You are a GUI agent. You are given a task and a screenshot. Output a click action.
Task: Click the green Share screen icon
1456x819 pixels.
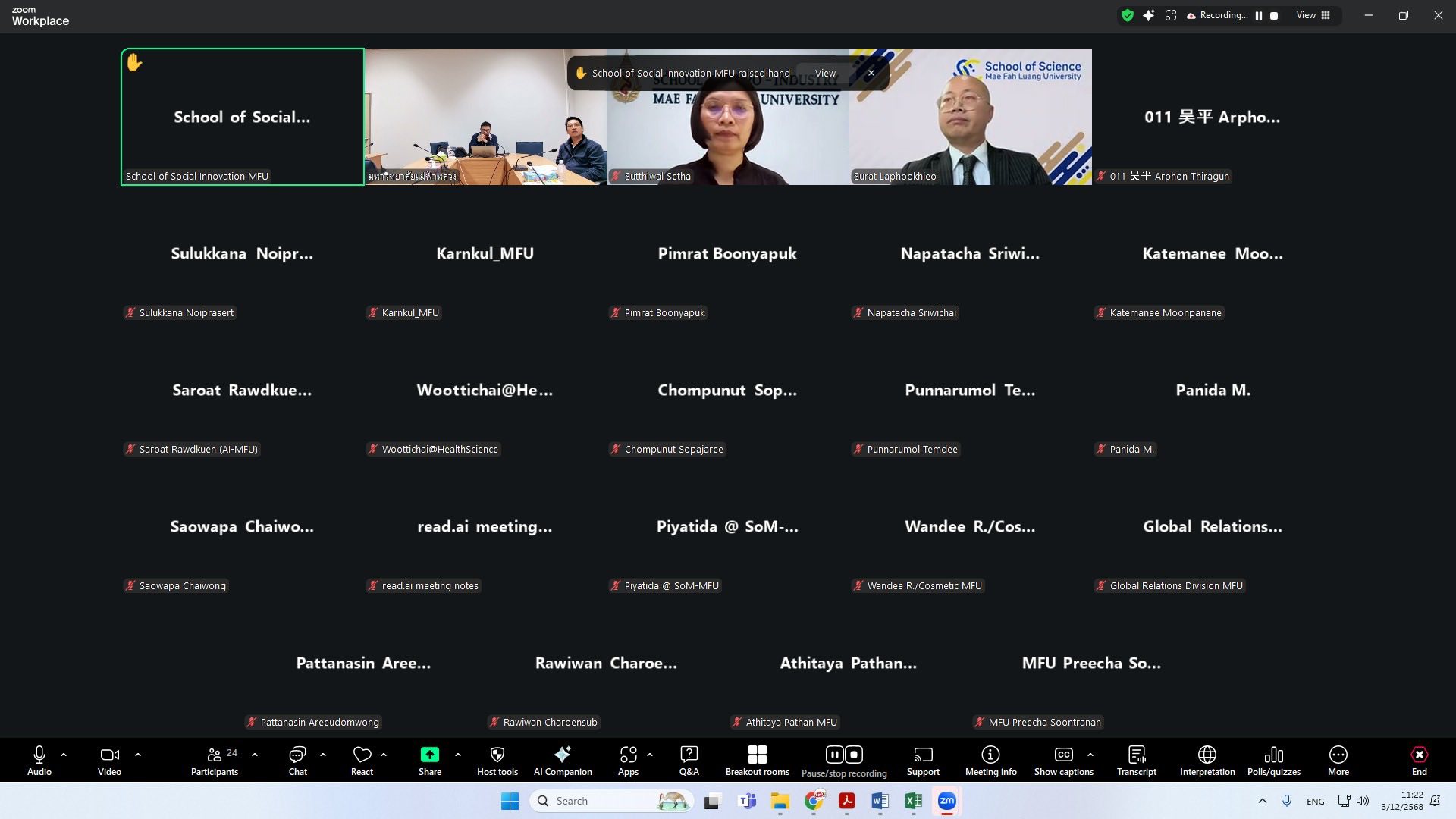coord(429,755)
